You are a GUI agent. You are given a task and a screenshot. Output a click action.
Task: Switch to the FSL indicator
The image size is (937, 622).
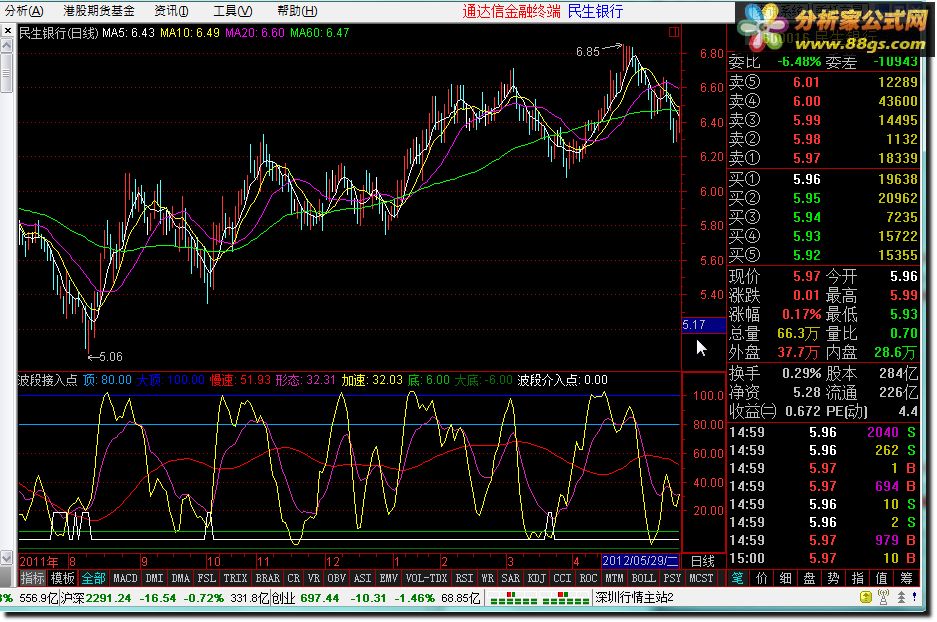(x=206, y=578)
